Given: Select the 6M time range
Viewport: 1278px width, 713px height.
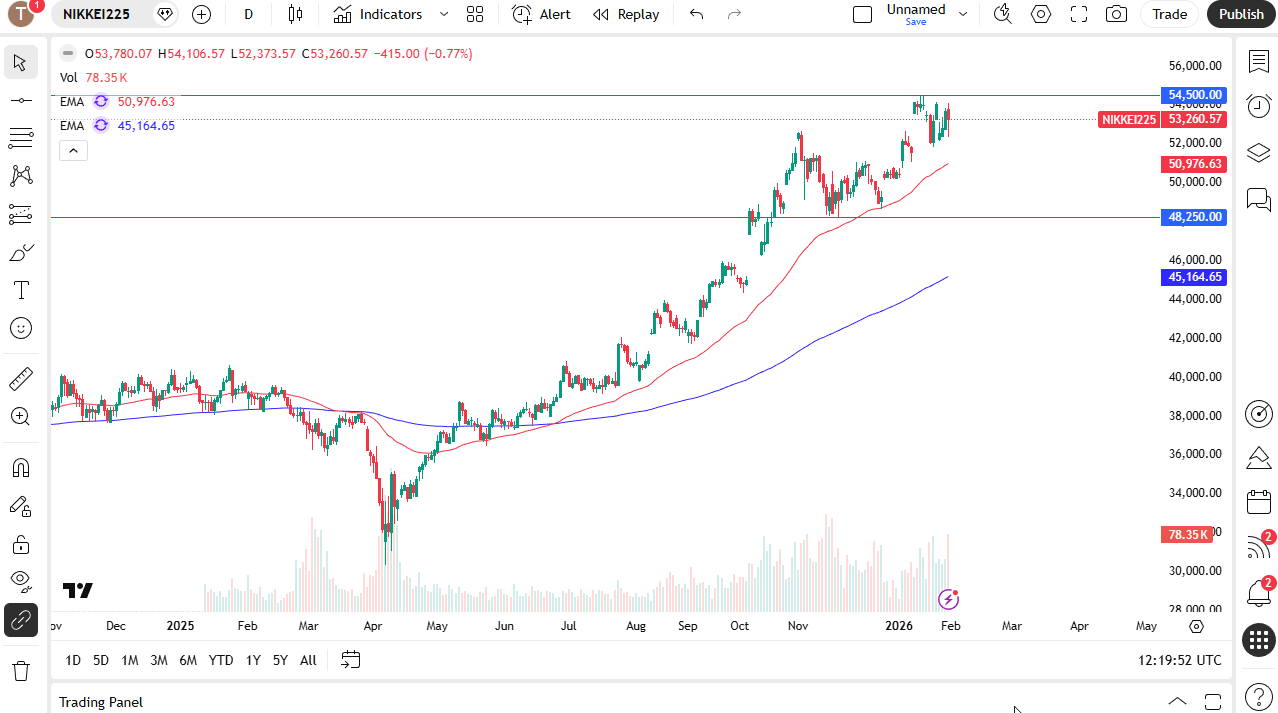Looking at the screenshot, I should (x=188, y=660).
